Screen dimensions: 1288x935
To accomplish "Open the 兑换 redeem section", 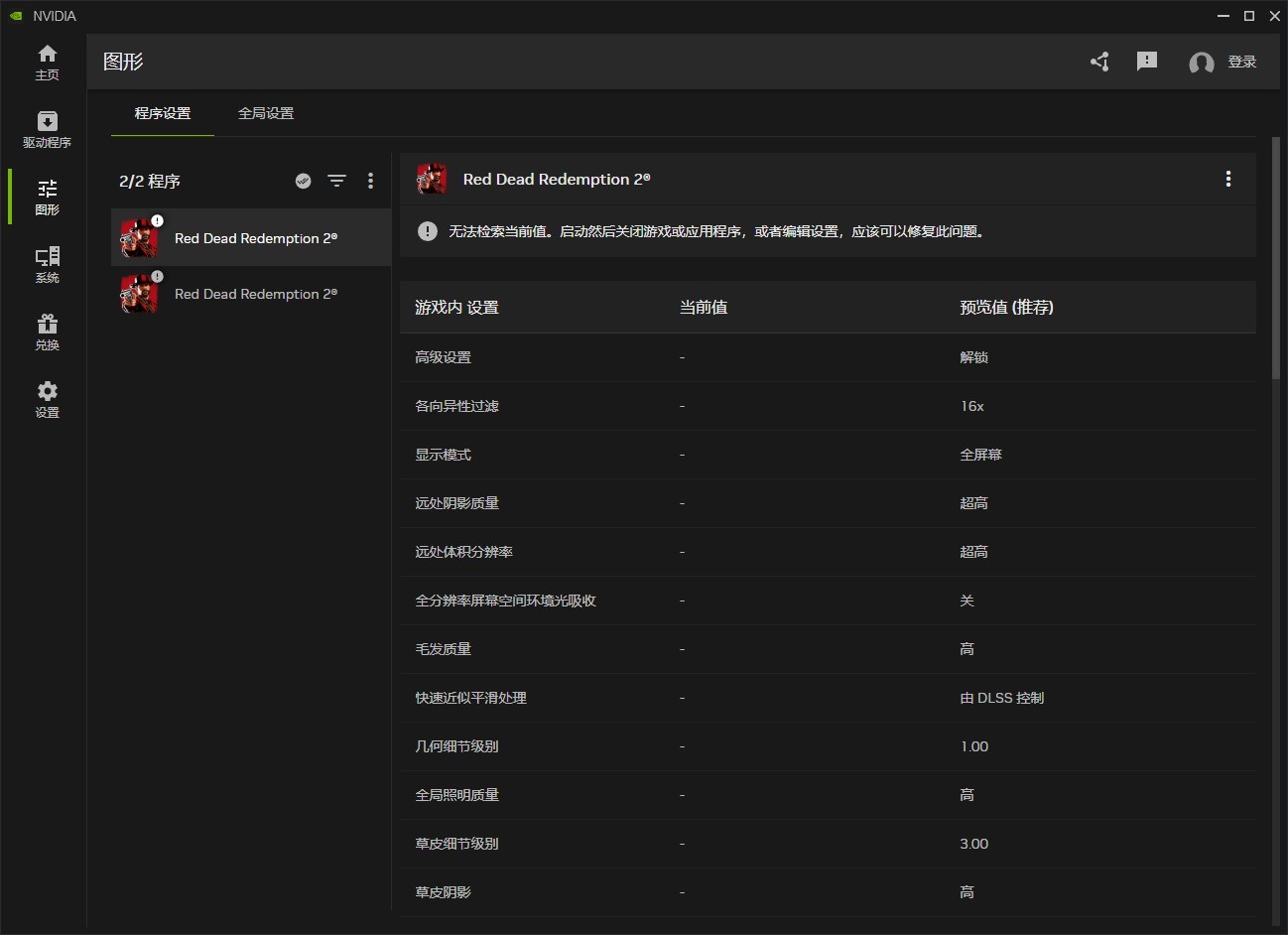I will (x=47, y=332).
